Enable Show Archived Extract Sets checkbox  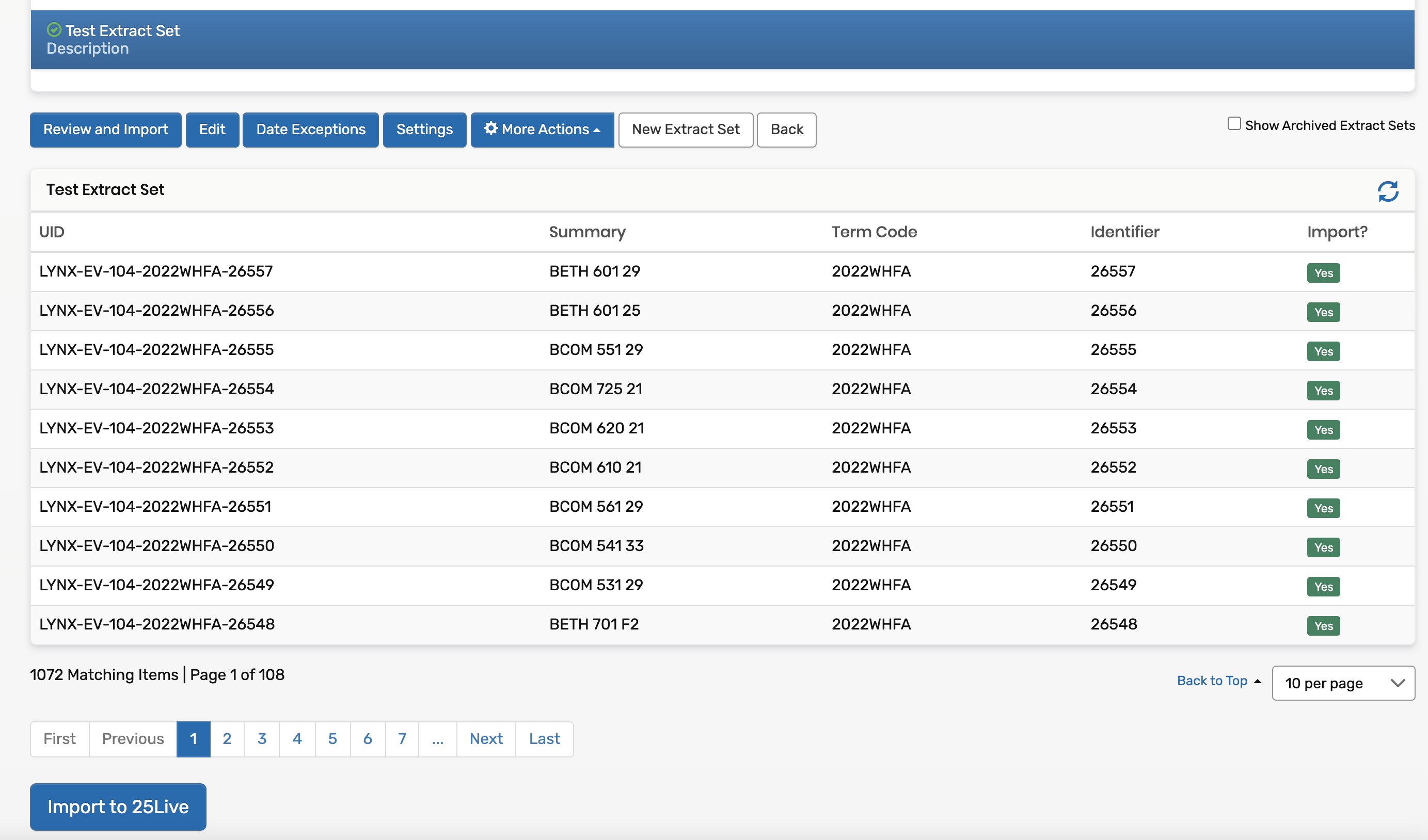(1234, 123)
